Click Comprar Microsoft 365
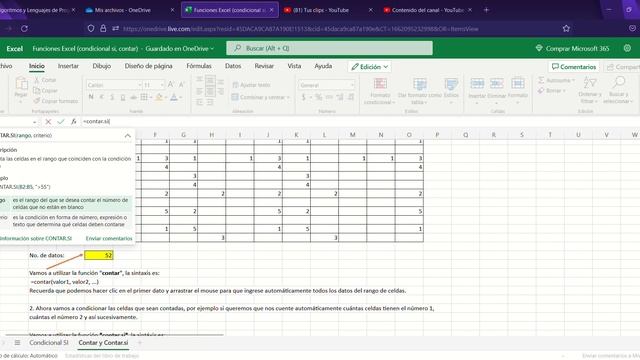The image size is (640, 360). 572,48
